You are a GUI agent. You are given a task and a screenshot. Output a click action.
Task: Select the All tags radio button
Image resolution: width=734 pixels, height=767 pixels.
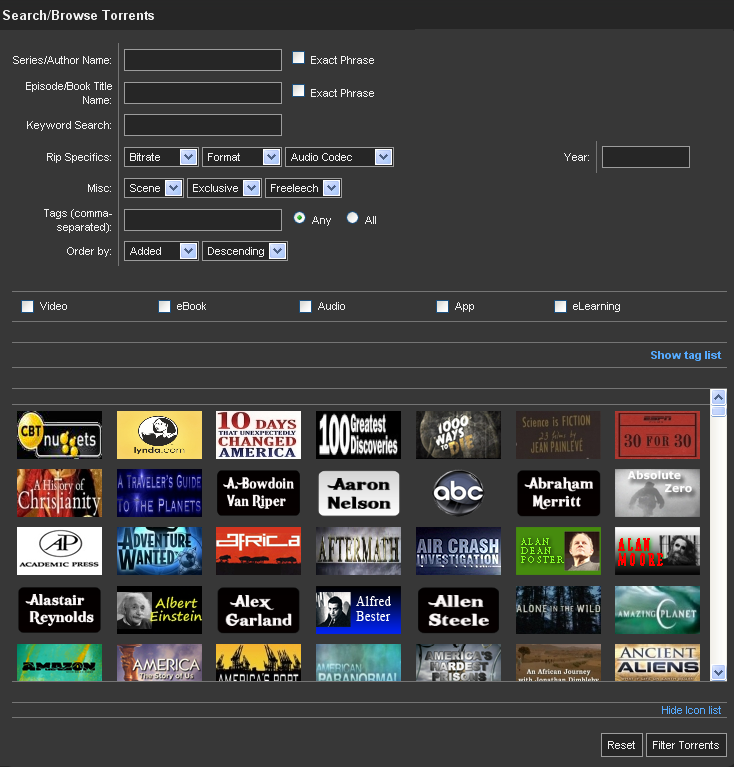352,218
